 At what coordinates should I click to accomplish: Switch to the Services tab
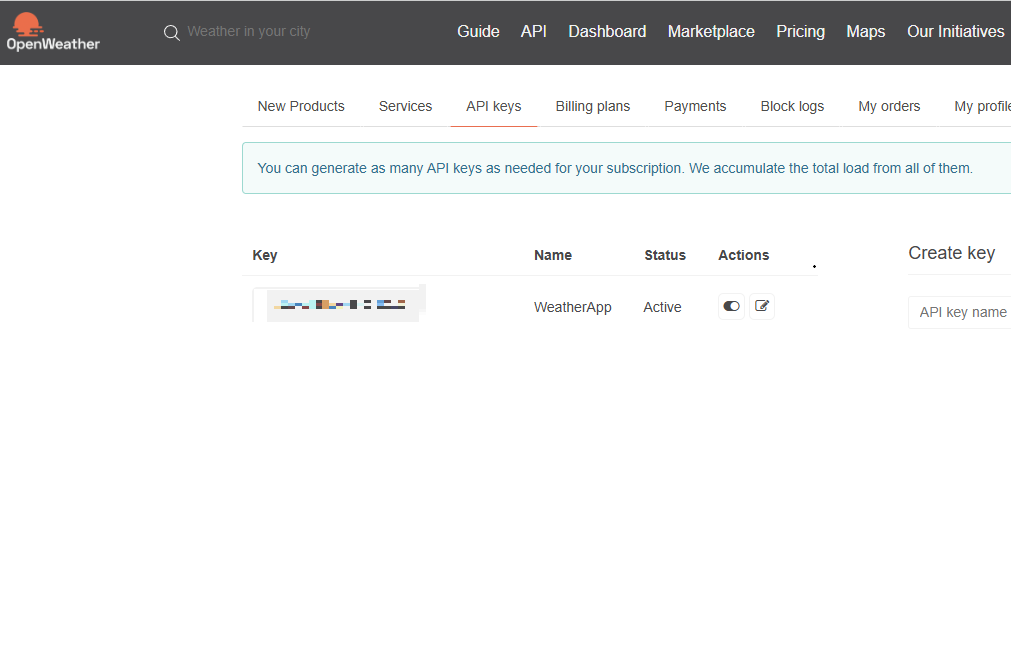[405, 106]
